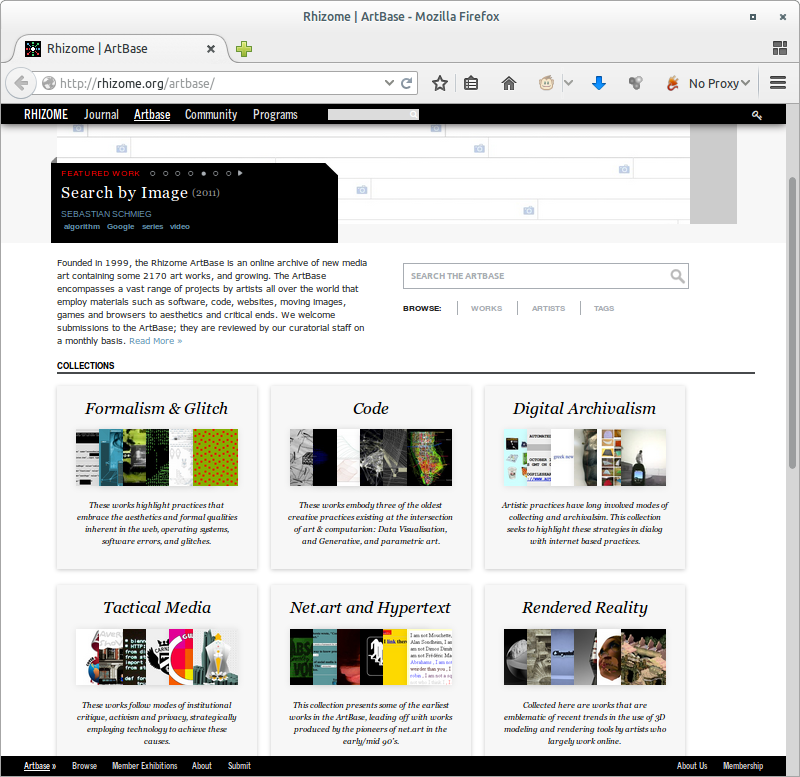800x777 pixels.
Task: Open the Firefox hamburger menu
Action: pos(778,84)
